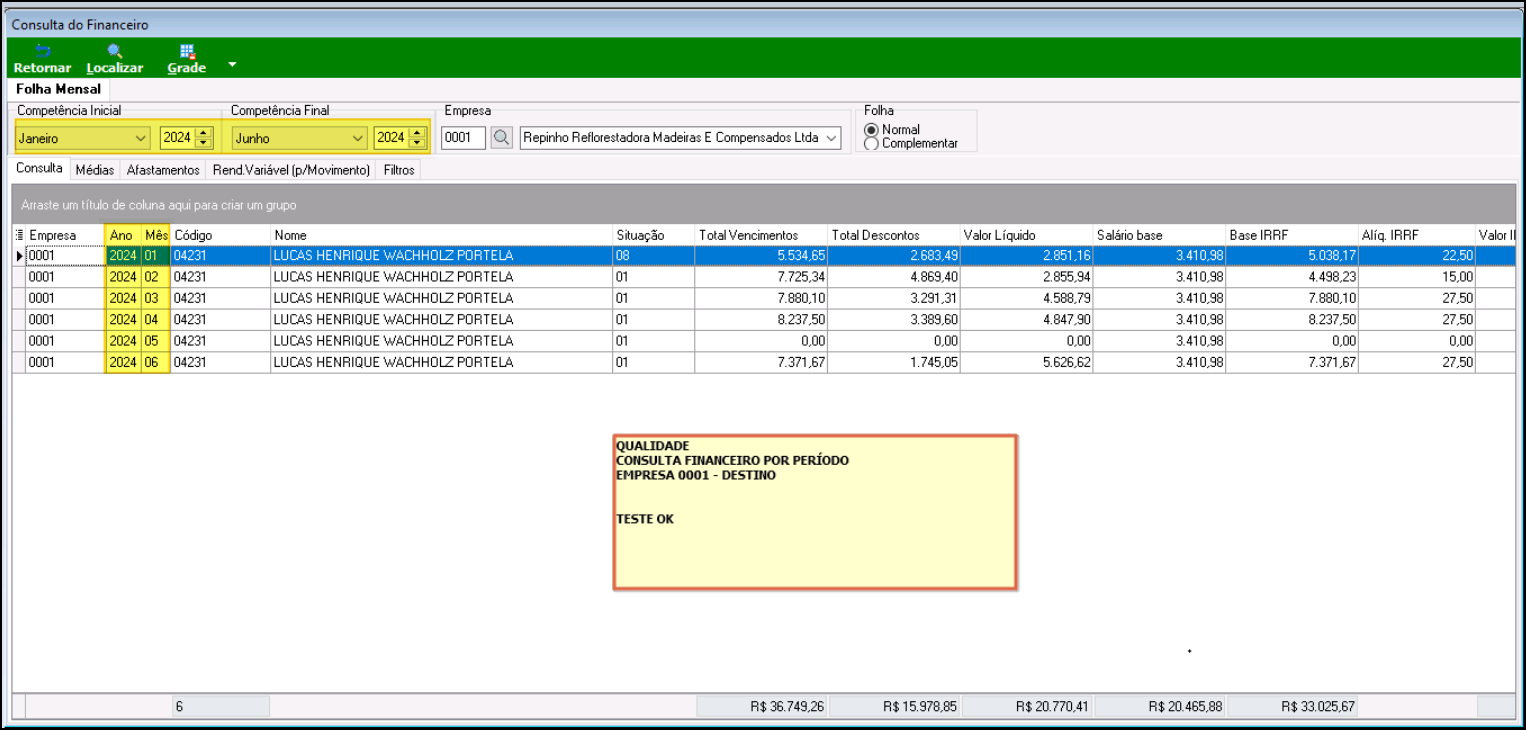Open the Afastamentos tab
The width and height of the screenshot is (1526, 730).
click(163, 170)
